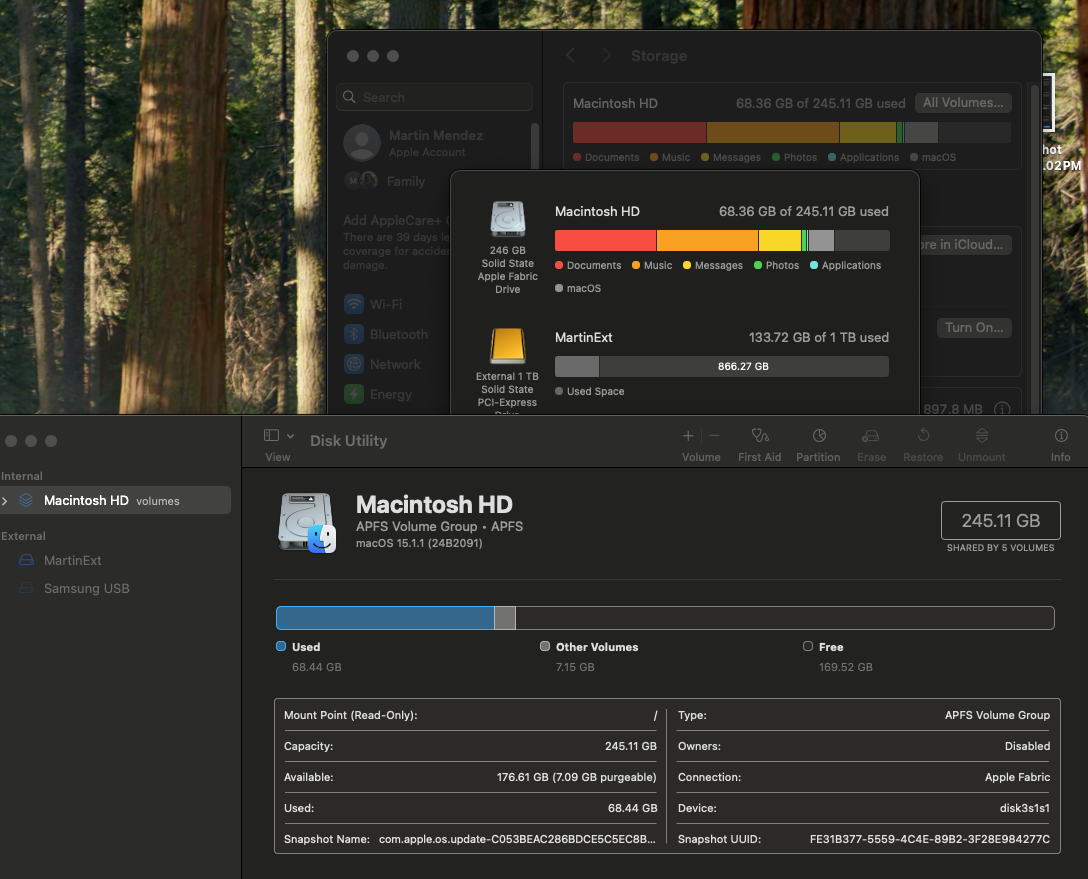The height and width of the screenshot is (879, 1088).
Task: Click the add volume plus icon
Action: click(x=688, y=436)
